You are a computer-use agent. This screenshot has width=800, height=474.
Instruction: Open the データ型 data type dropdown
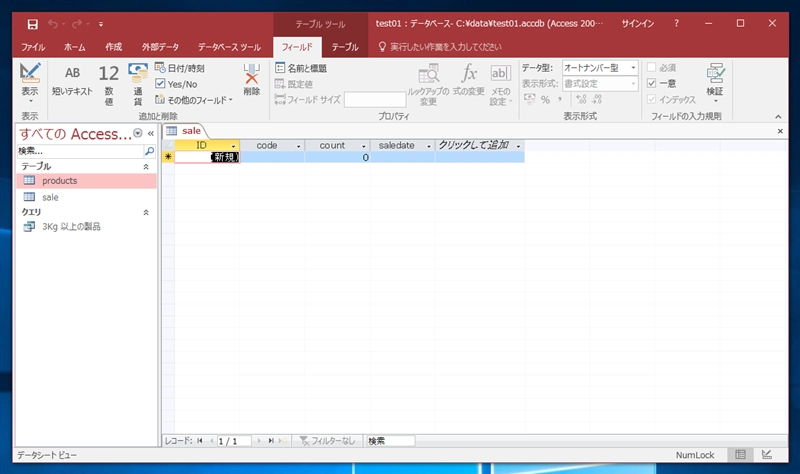pyautogui.click(x=633, y=67)
